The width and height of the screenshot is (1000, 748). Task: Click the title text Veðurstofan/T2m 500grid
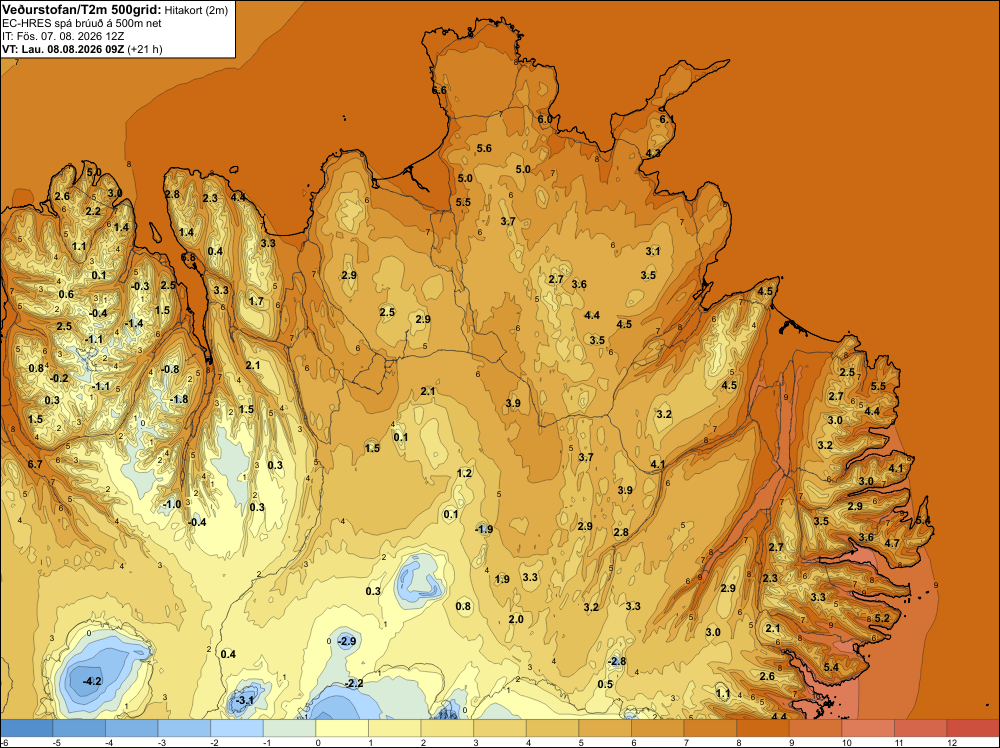coord(82,9)
